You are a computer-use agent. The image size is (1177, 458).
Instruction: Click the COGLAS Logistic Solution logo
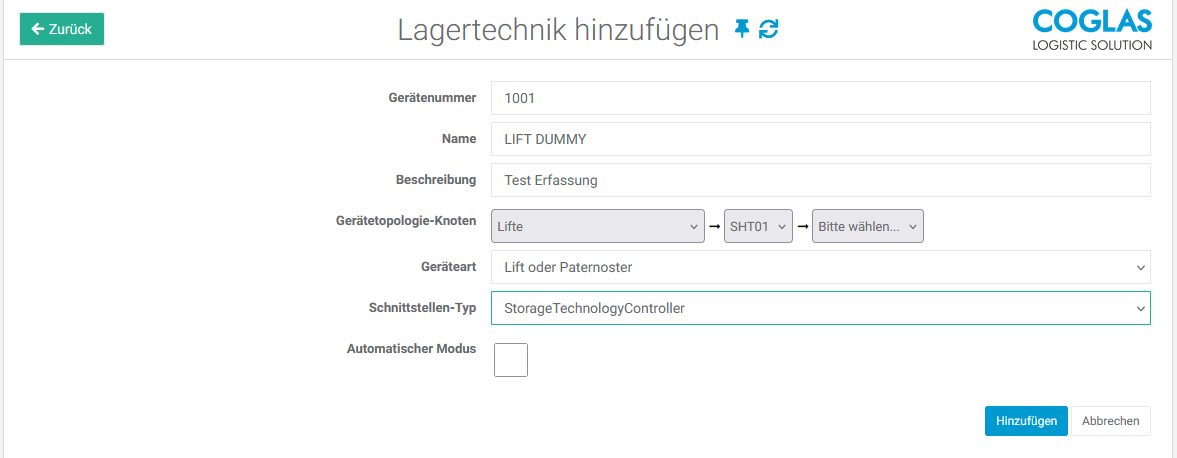click(1091, 30)
